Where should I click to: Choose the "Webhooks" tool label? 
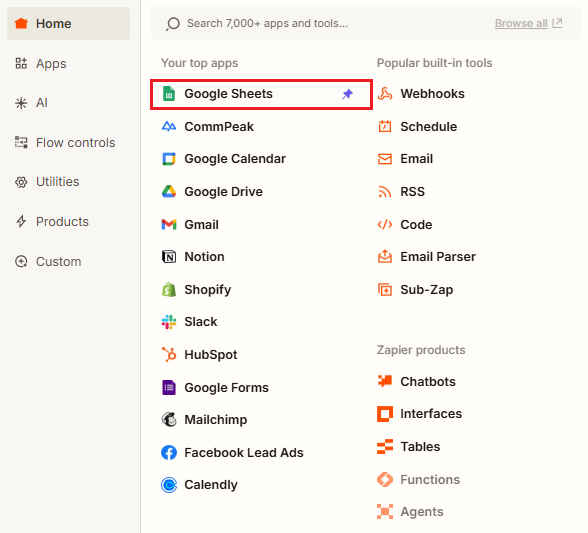point(432,94)
